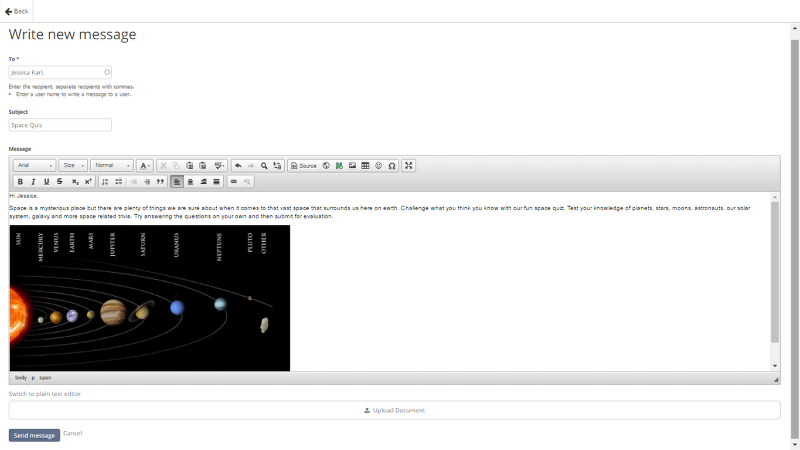Click Upload Document

click(394, 410)
